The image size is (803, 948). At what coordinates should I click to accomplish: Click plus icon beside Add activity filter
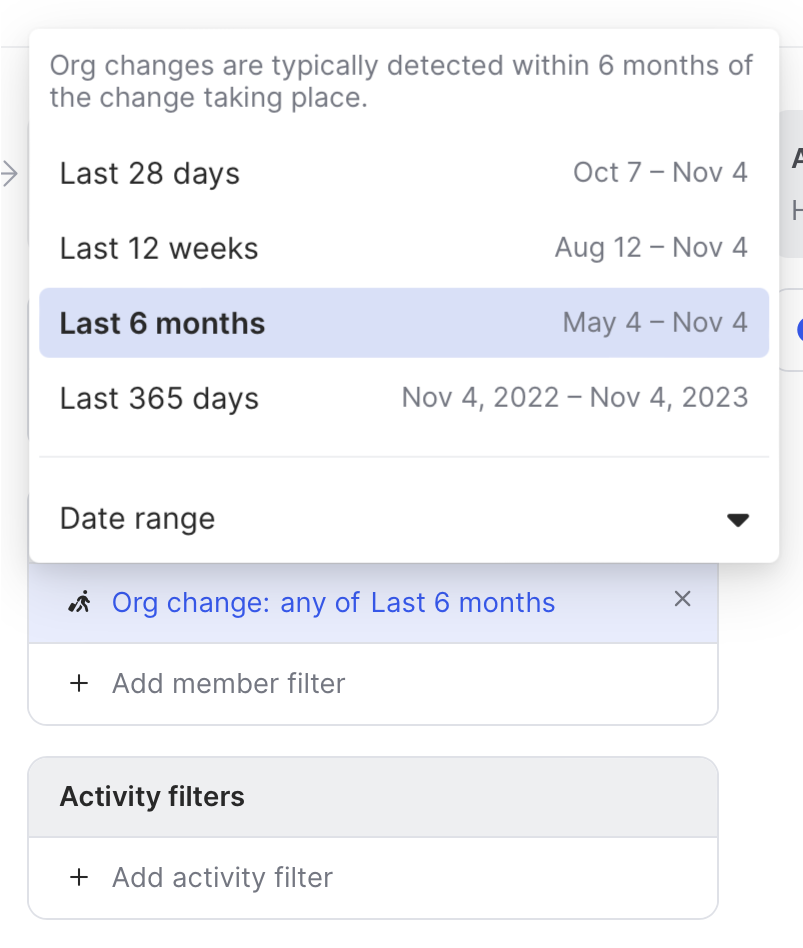[x=79, y=878]
